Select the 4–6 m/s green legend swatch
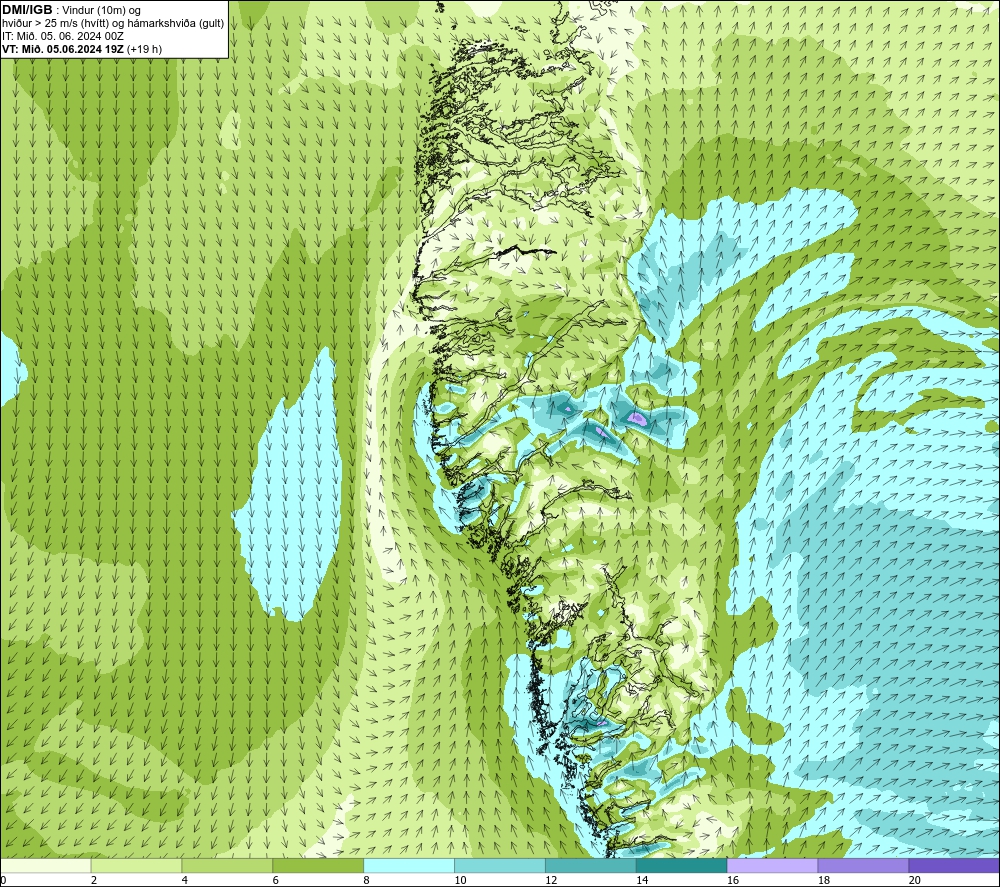The height and width of the screenshot is (887, 1000). click(227, 865)
